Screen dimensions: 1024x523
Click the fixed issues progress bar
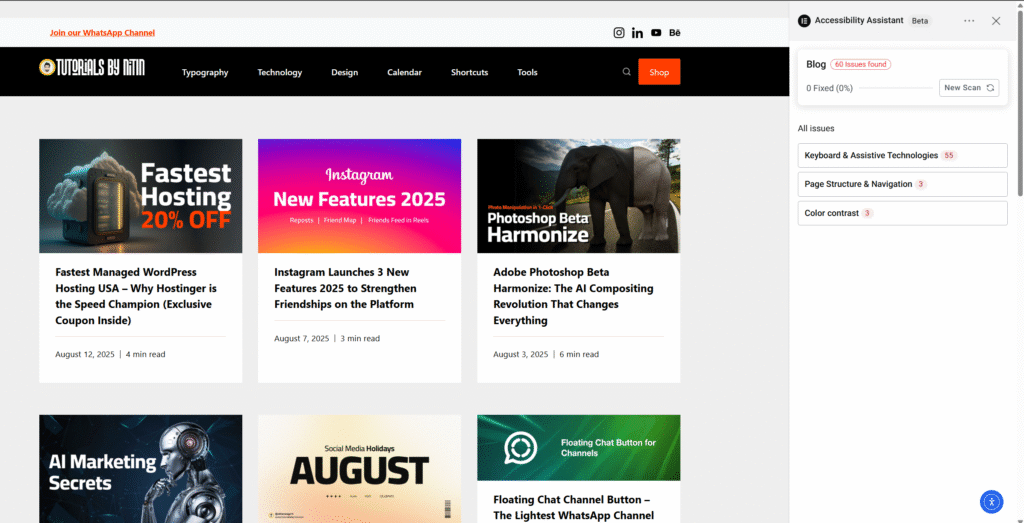coord(895,88)
